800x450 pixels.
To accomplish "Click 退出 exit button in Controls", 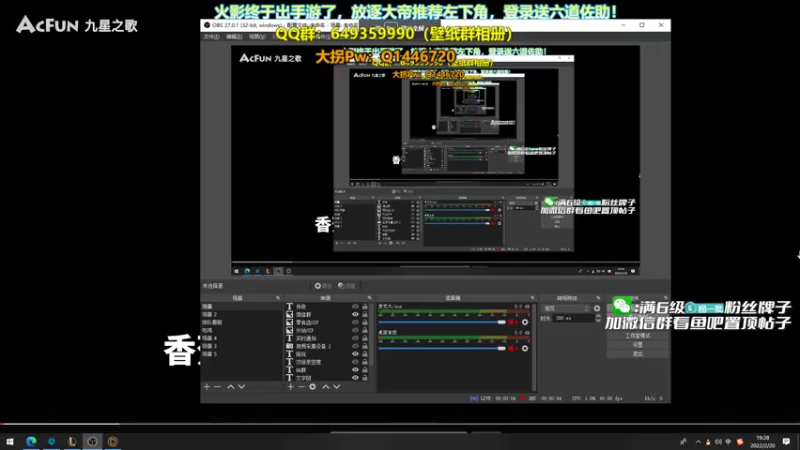I will [x=638, y=354].
